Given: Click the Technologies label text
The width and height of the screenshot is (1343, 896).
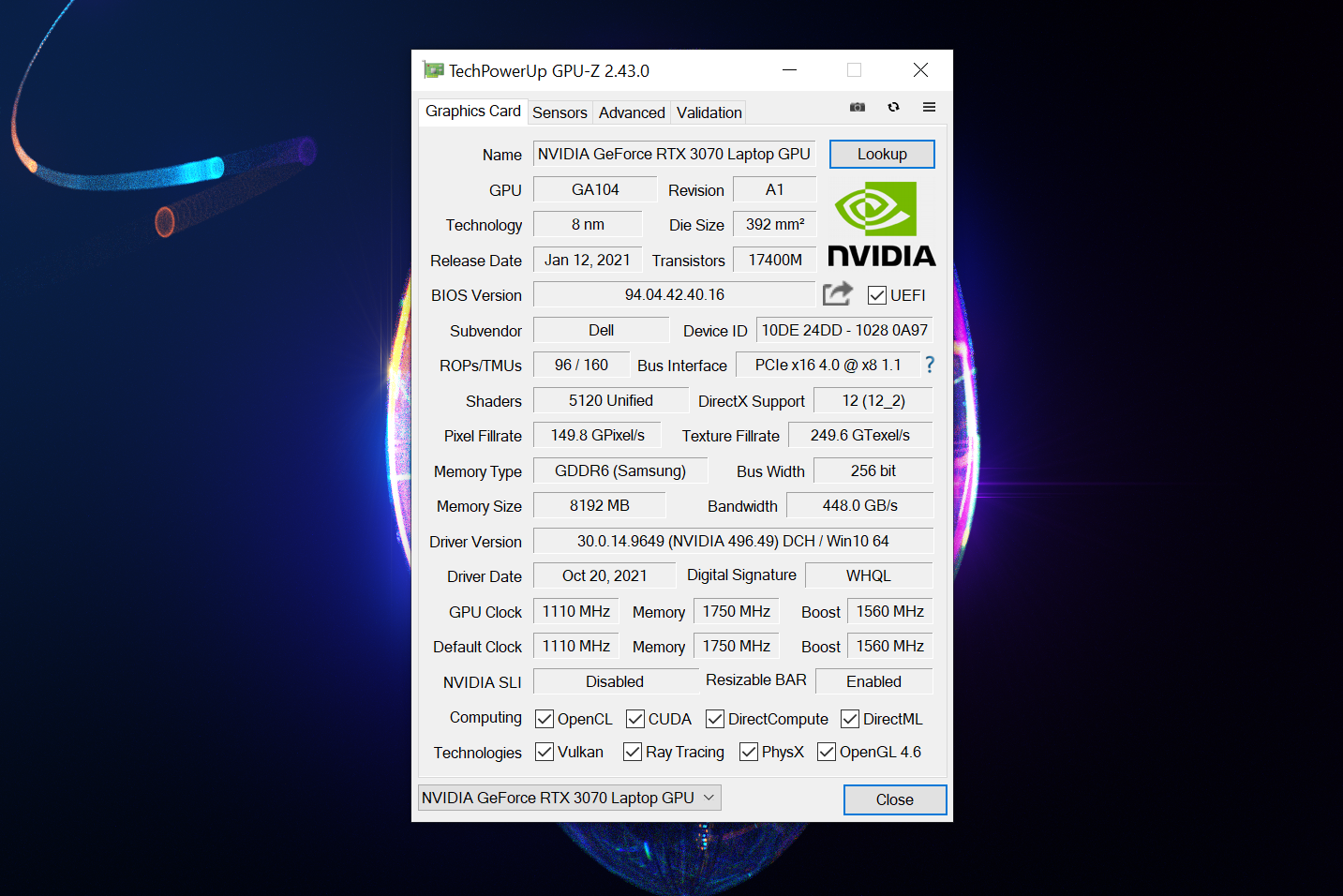Looking at the screenshot, I should [477, 753].
